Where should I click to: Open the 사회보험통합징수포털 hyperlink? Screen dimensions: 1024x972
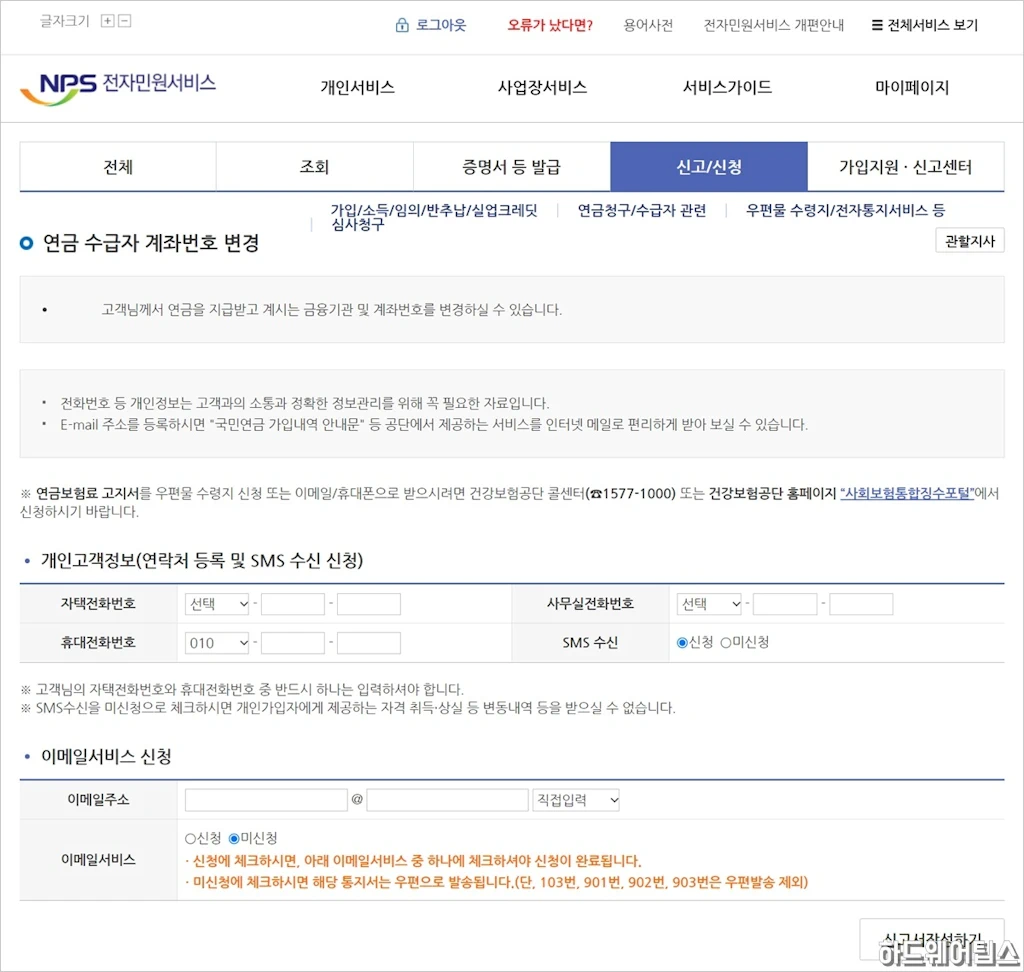click(x=907, y=493)
